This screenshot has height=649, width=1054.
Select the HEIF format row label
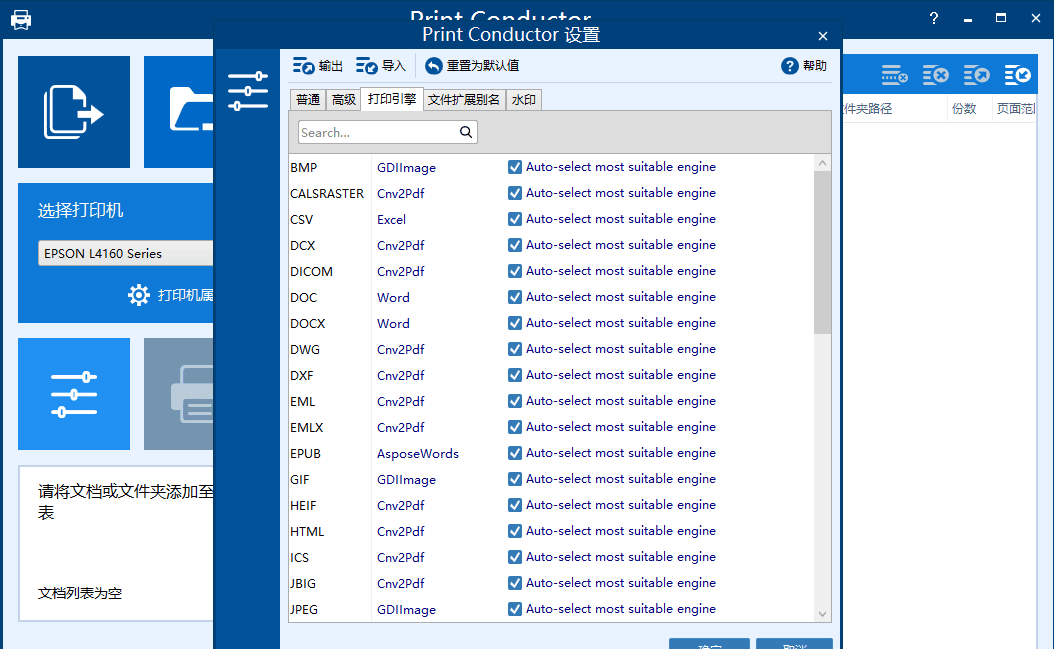pyautogui.click(x=303, y=506)
